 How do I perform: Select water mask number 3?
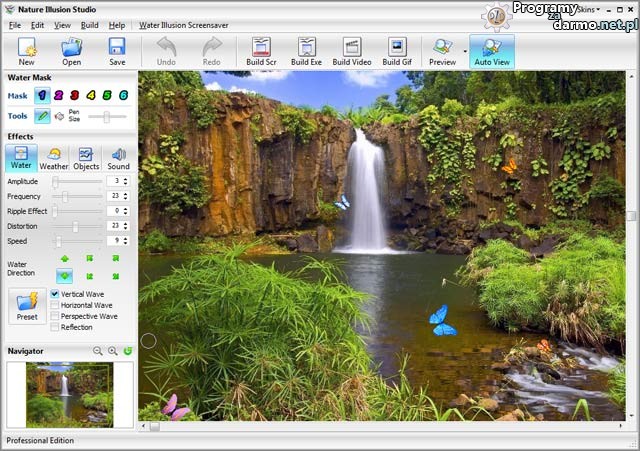click(74, 96)
